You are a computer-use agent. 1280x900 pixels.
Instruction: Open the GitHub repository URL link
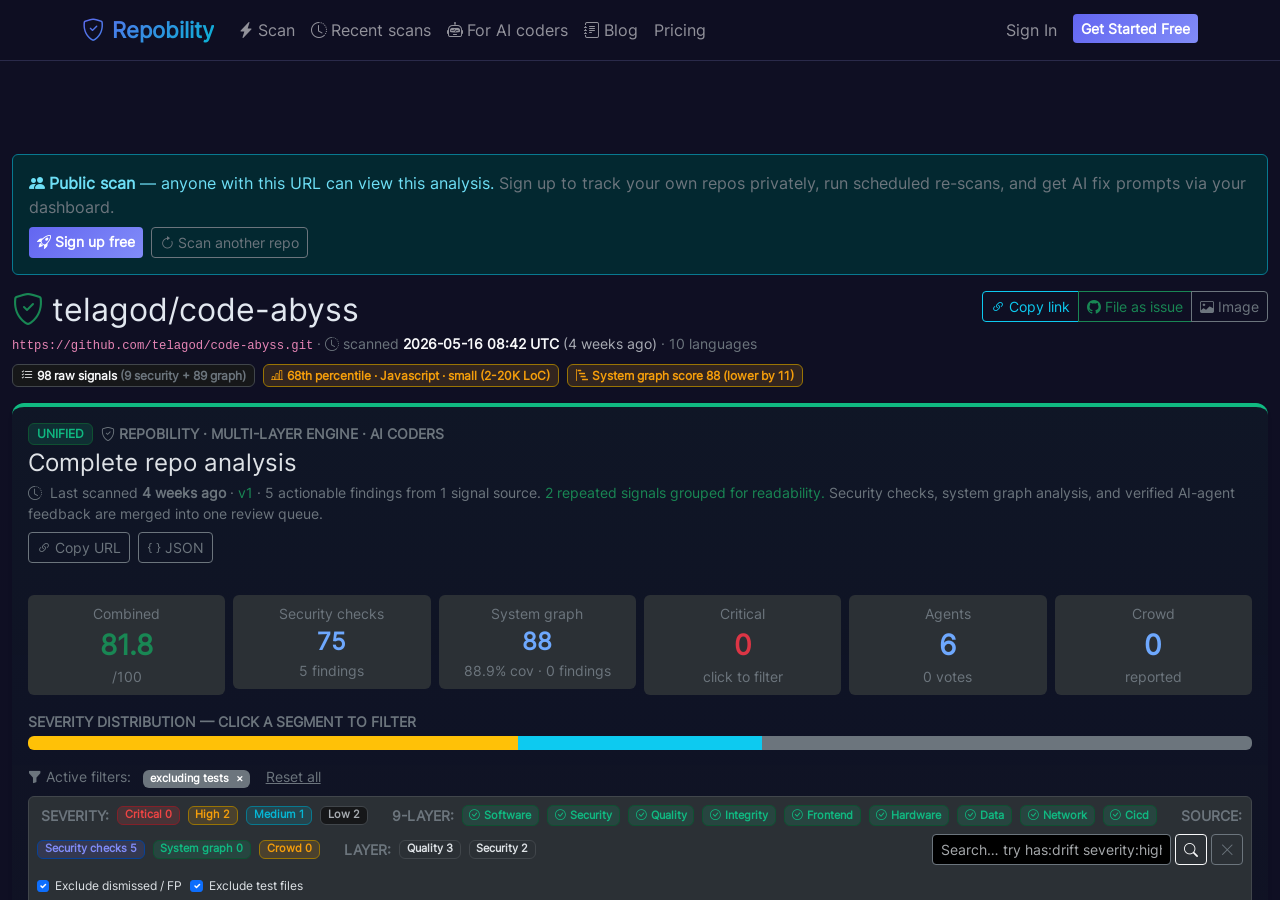pyautogui.click(x=162, y=345)
